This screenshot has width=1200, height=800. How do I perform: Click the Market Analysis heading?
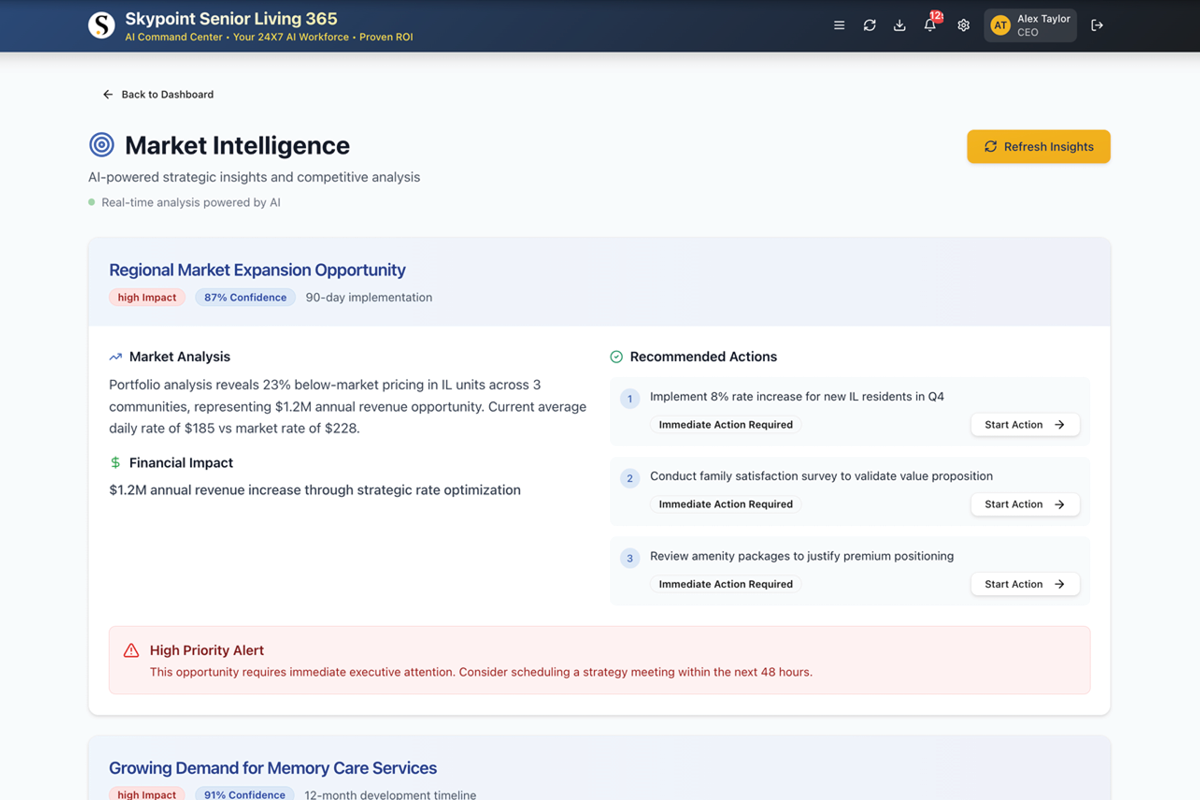(180, 357)
